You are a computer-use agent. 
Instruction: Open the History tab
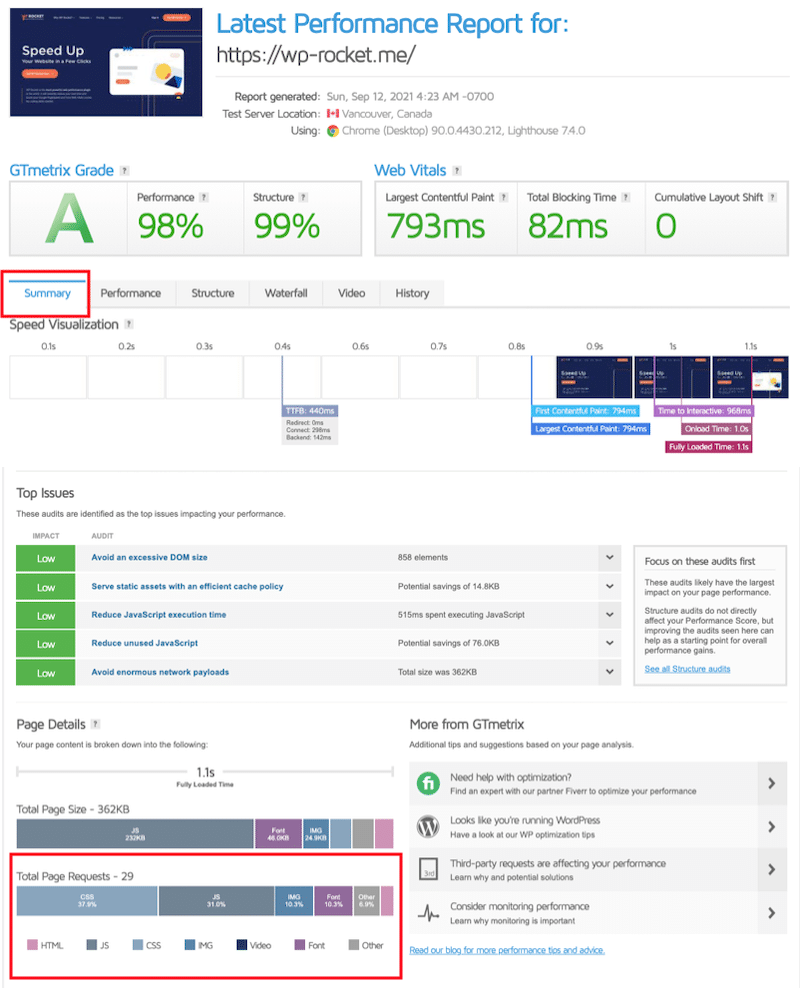(412, 293)
